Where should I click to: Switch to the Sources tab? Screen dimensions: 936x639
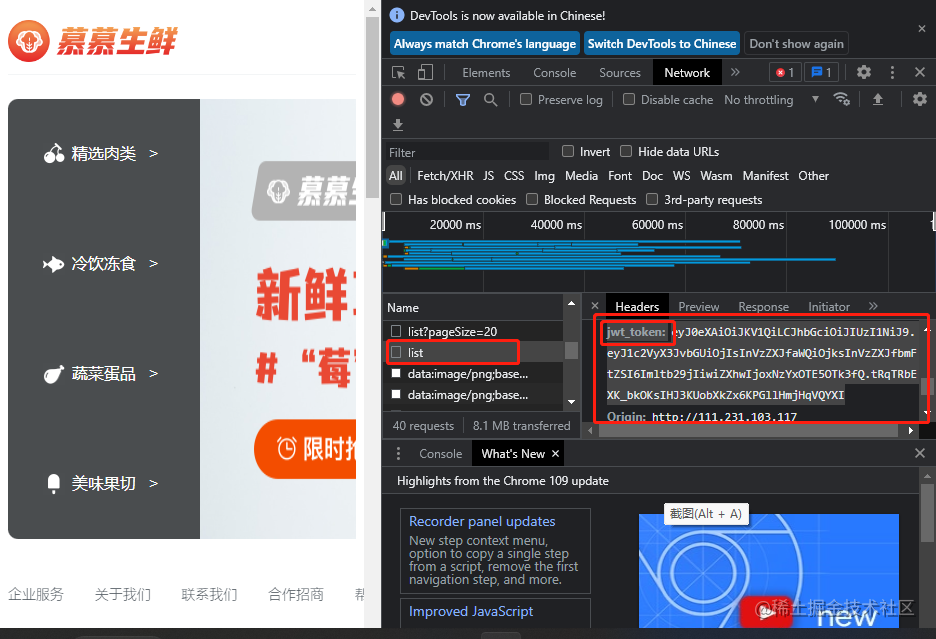[620, 73]
